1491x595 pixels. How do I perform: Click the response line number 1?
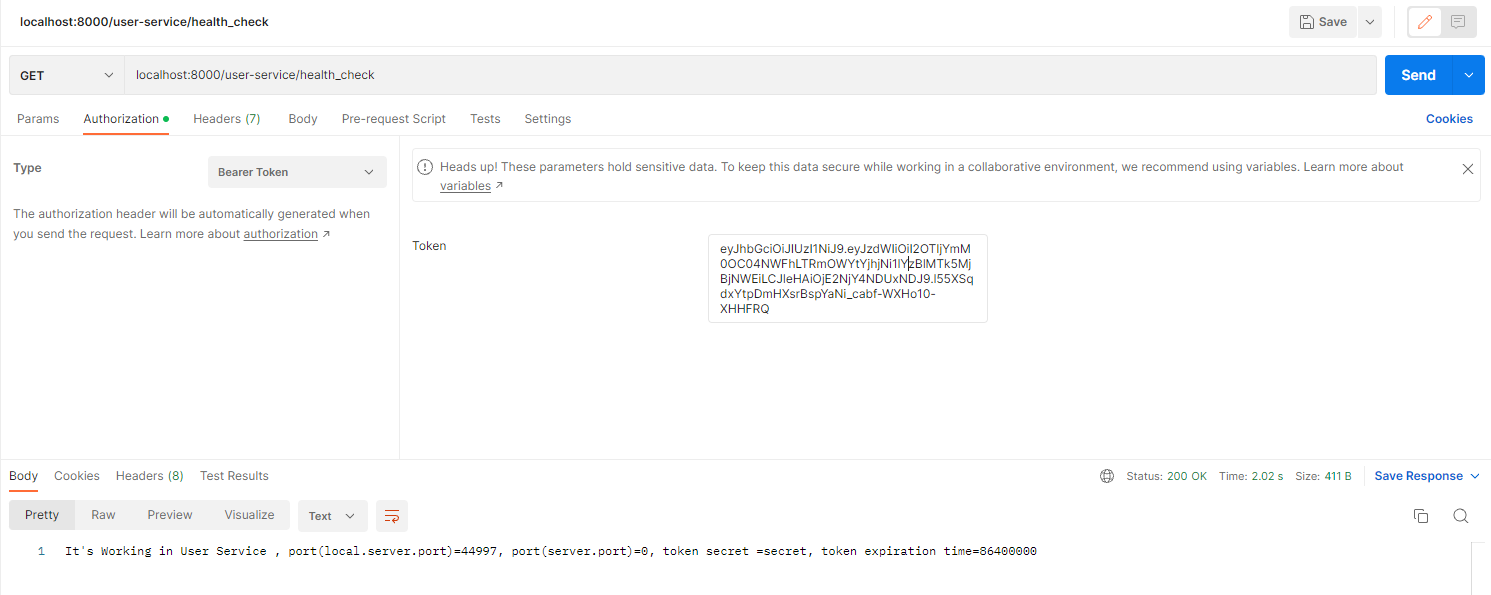point(41,551)
